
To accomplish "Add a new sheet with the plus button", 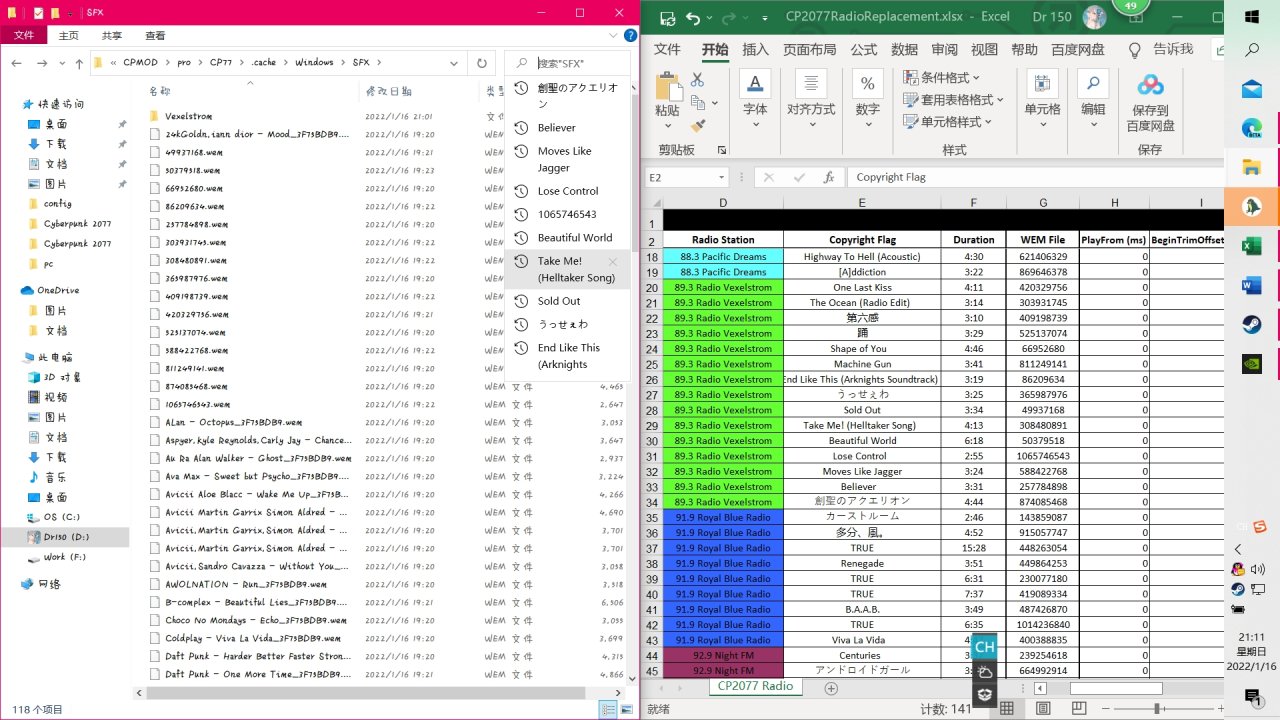I will click(830, 688).
